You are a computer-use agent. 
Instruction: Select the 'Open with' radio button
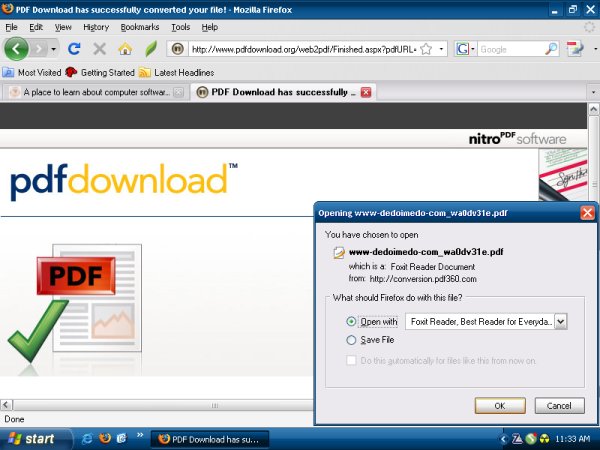[x=351, y=321]
